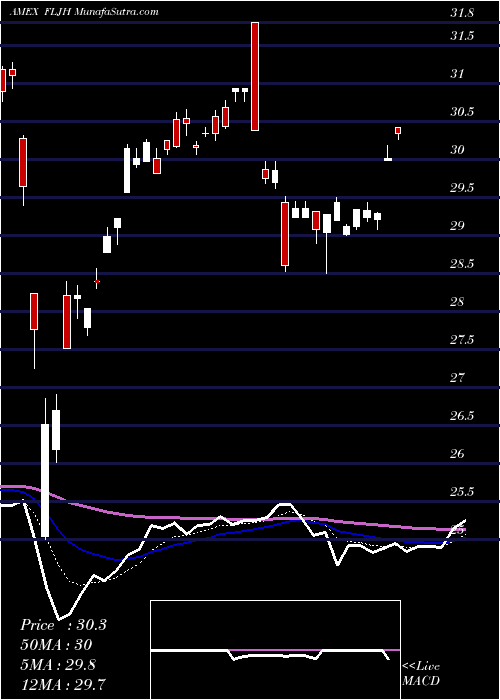Image resolution: width=500 pixels, height=700 pixels.
Task: Click the 29.5 price axis label
Action: 462,188
